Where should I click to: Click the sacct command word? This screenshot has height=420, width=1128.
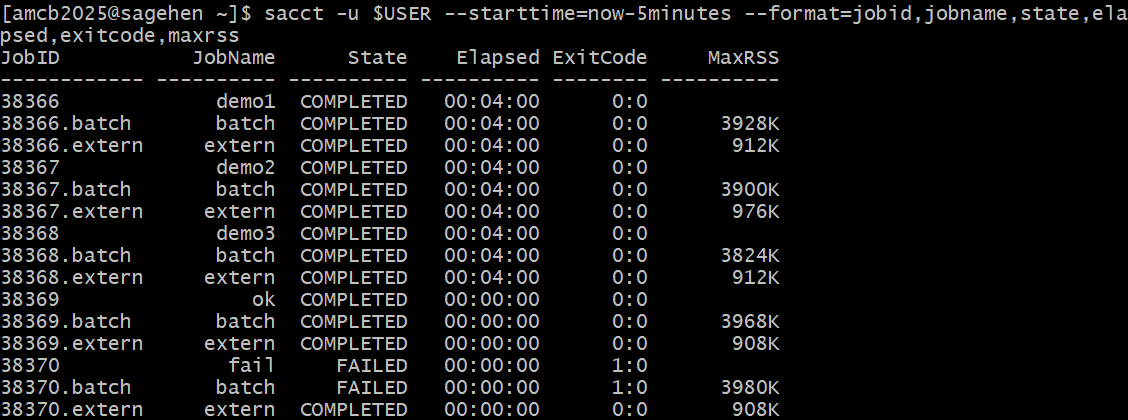point(294,14)
